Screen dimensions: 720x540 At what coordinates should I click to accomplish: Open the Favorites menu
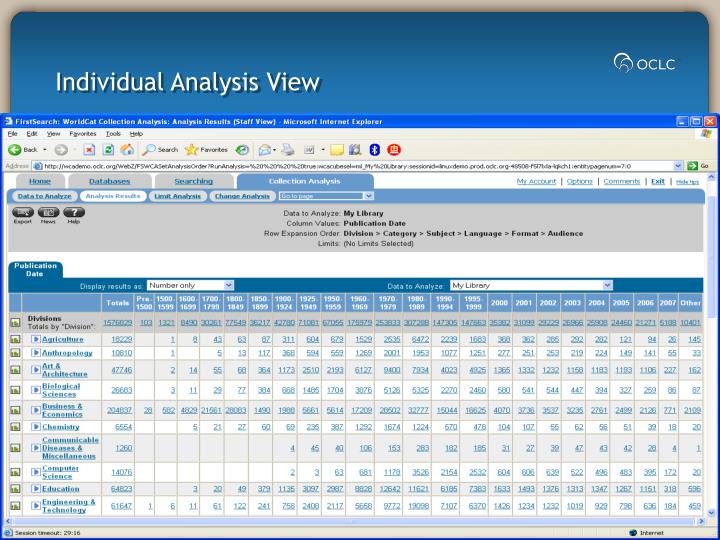tap(83, 134)
